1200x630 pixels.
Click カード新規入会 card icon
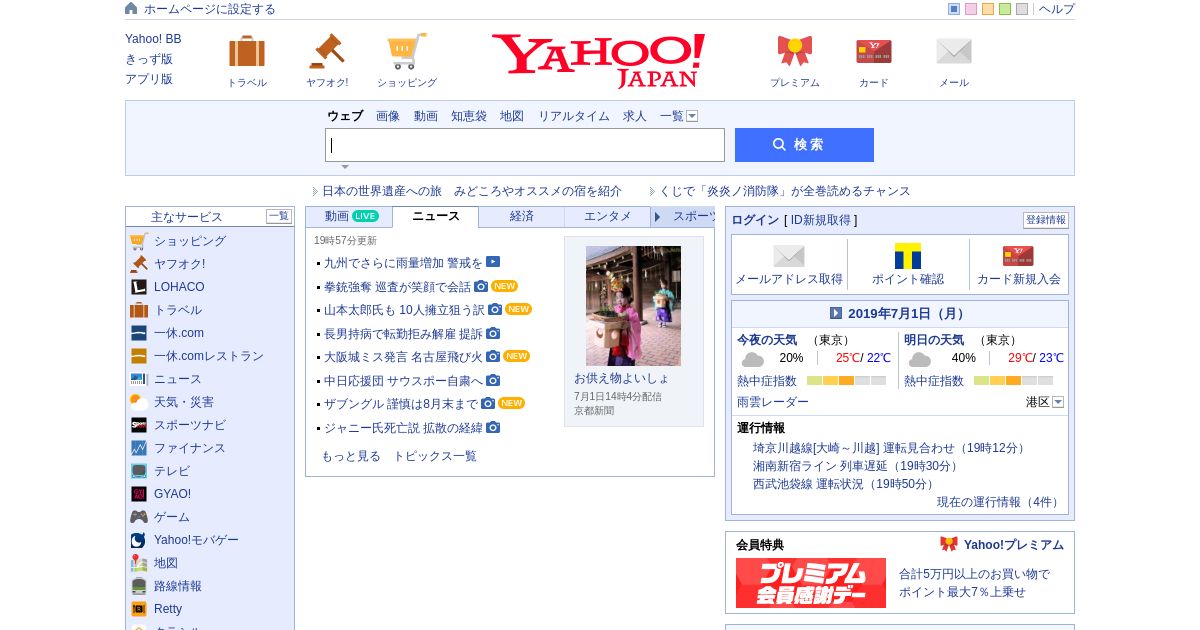(x=1018, y=256)
